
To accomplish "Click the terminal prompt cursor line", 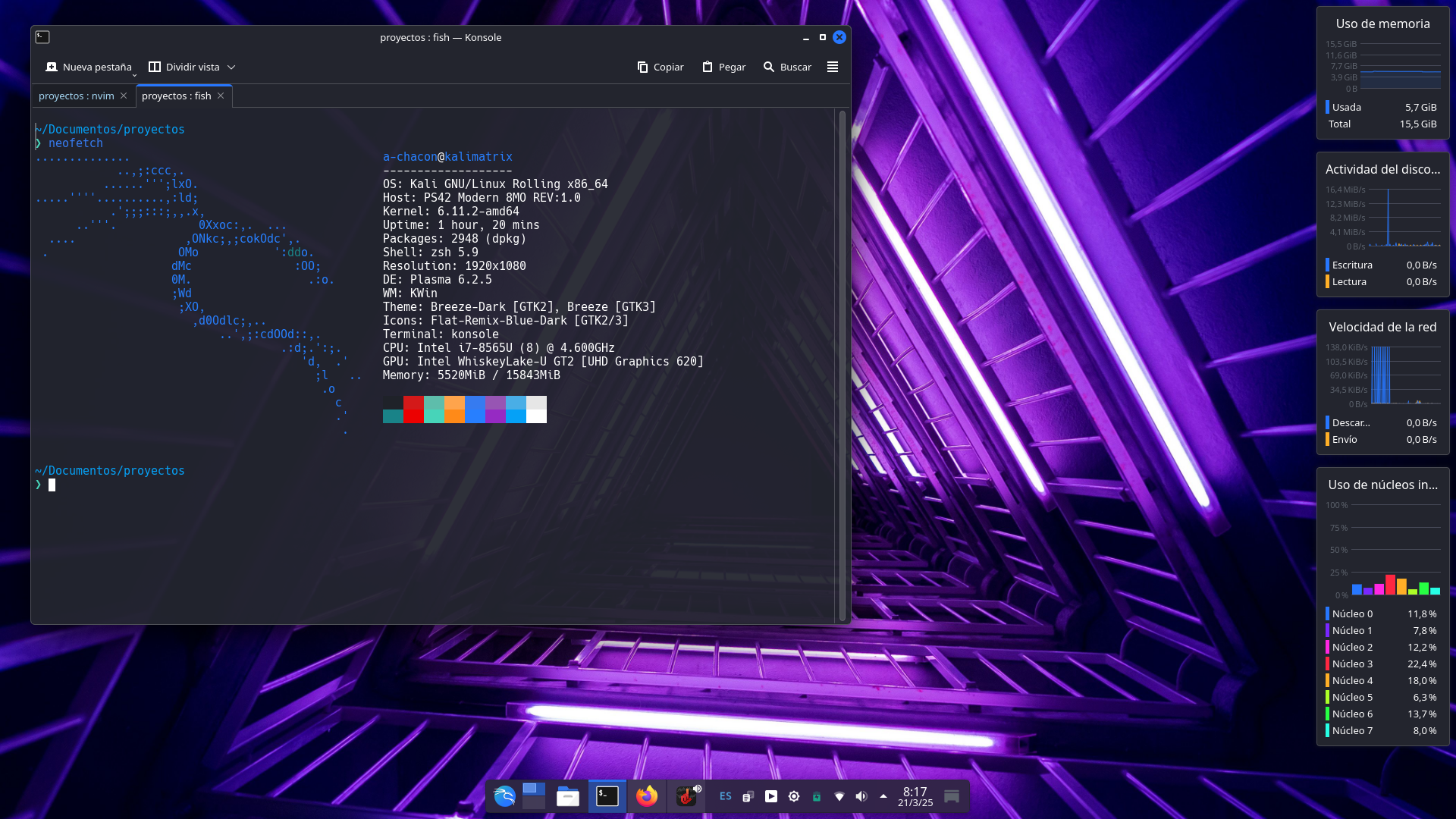I will [x=52, y=485].
